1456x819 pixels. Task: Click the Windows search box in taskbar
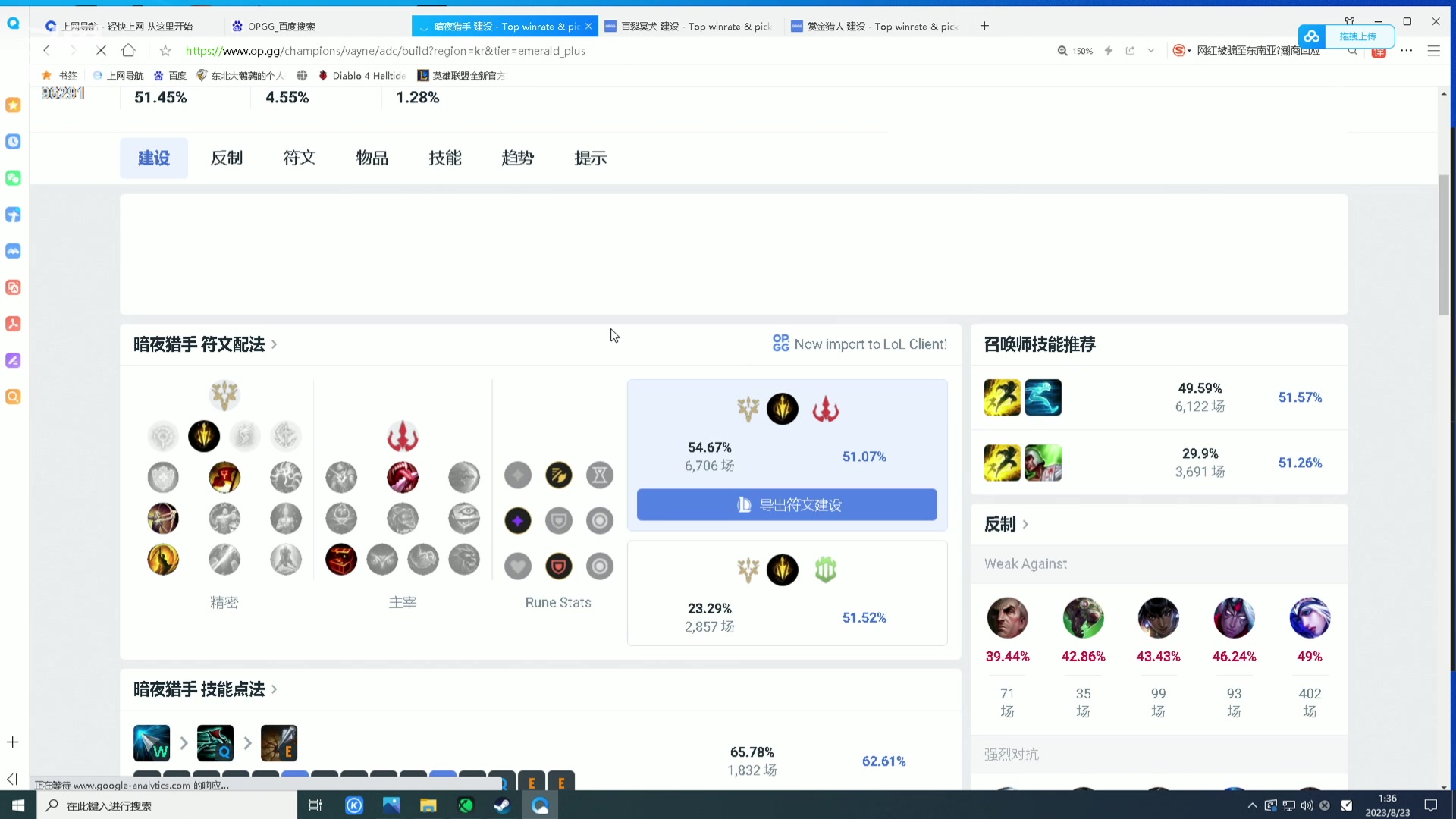point(167,805)
